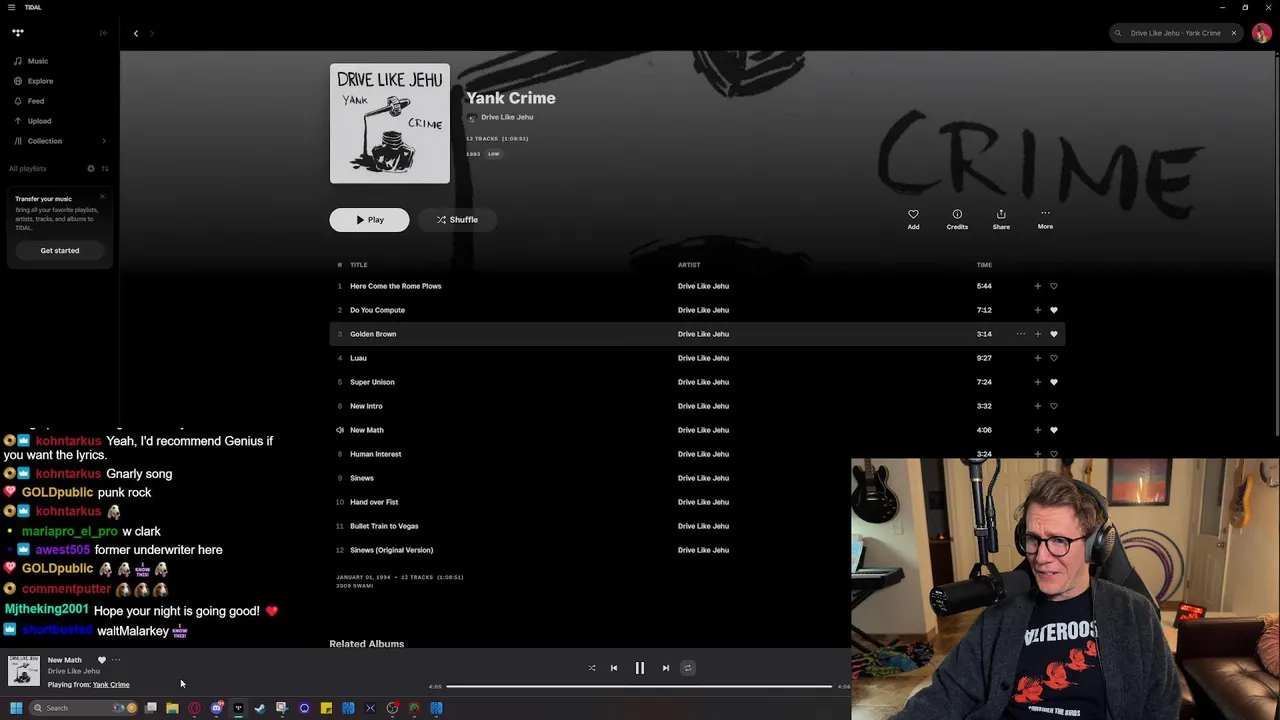The height and width of the screenshot is (720, 1280).
Task: Unfavorite the now playing New Math
Action: pos(101,660)
